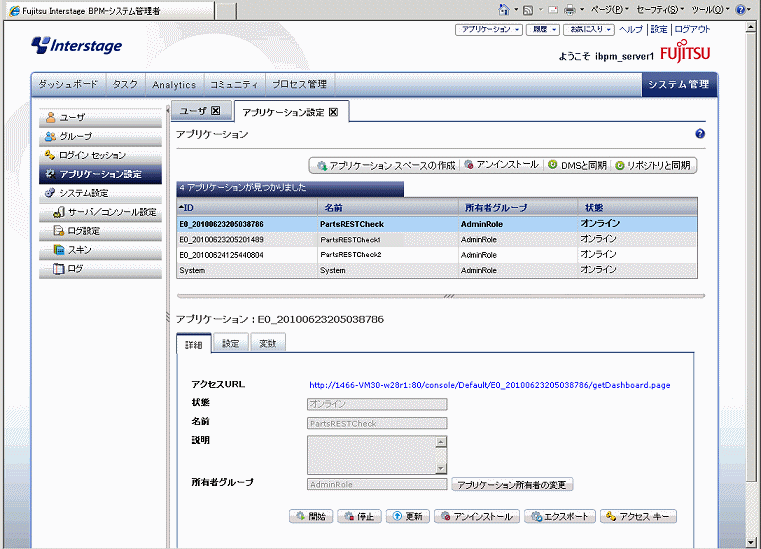Click アプリケーション所有者の変更 button

pyautogui.click(x=512, y=484)
